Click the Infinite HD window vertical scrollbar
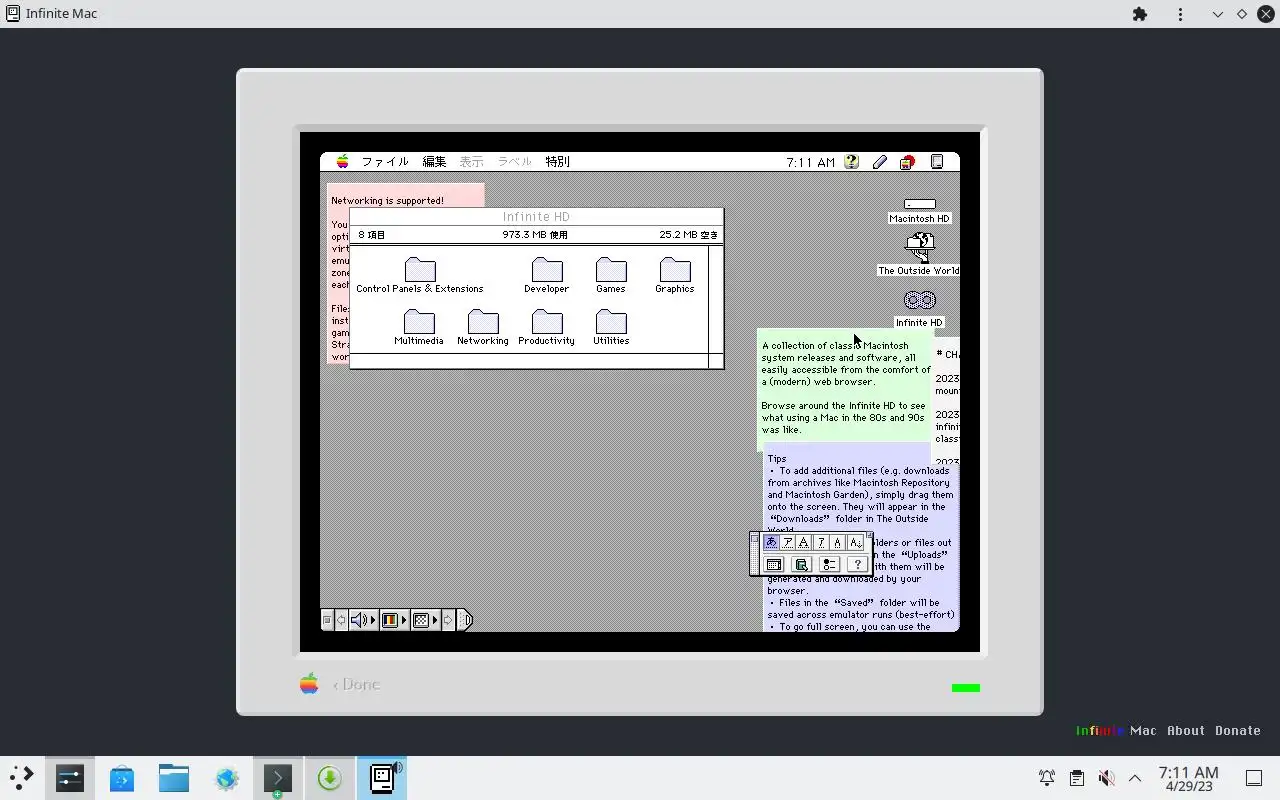This screenshot has width=1280, height=800. coord(716,300)
